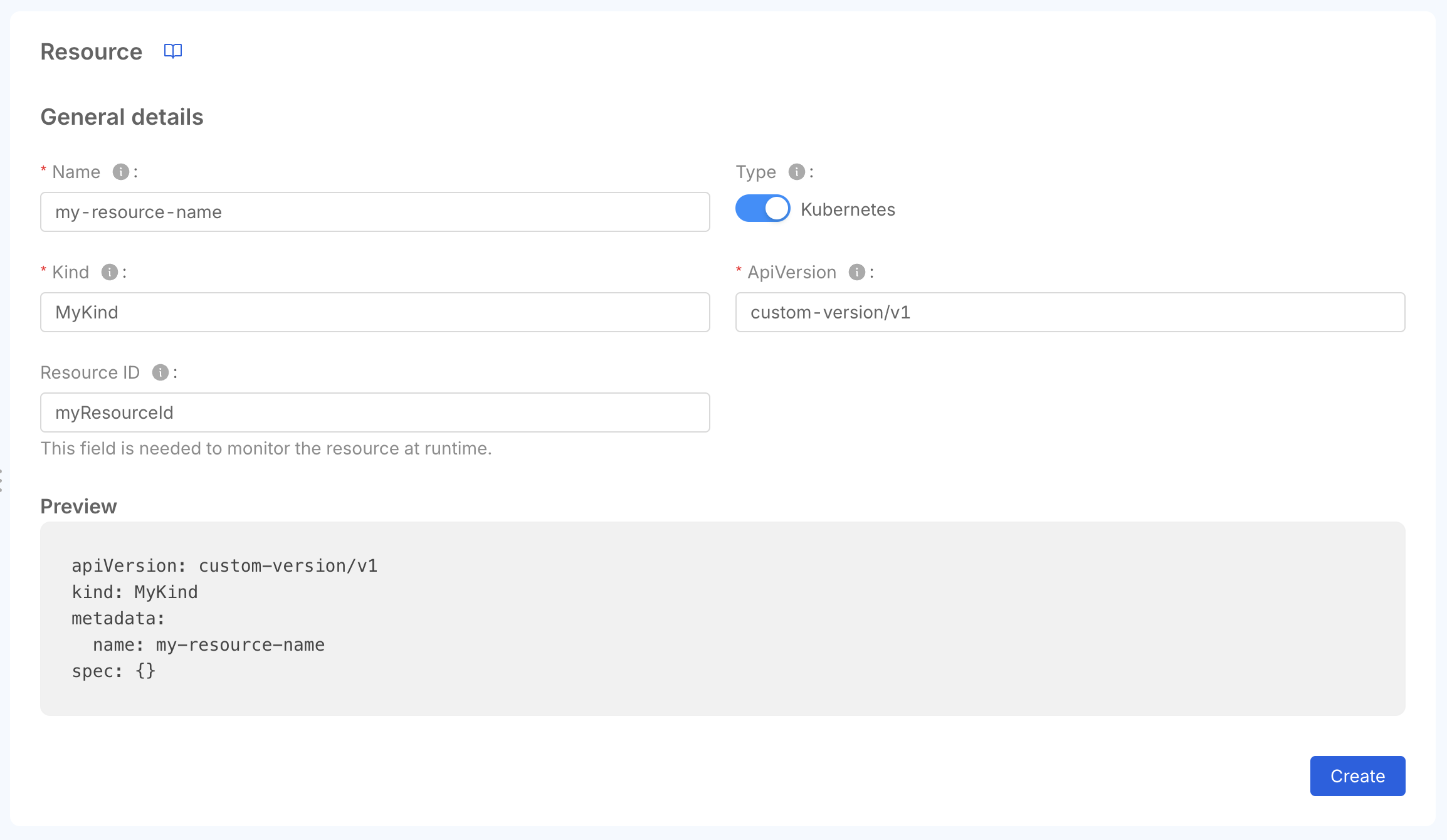This screenshot has width=1447, height=840.
Task: Click the info icon next to Resource ID
Action: click(160, 372)
